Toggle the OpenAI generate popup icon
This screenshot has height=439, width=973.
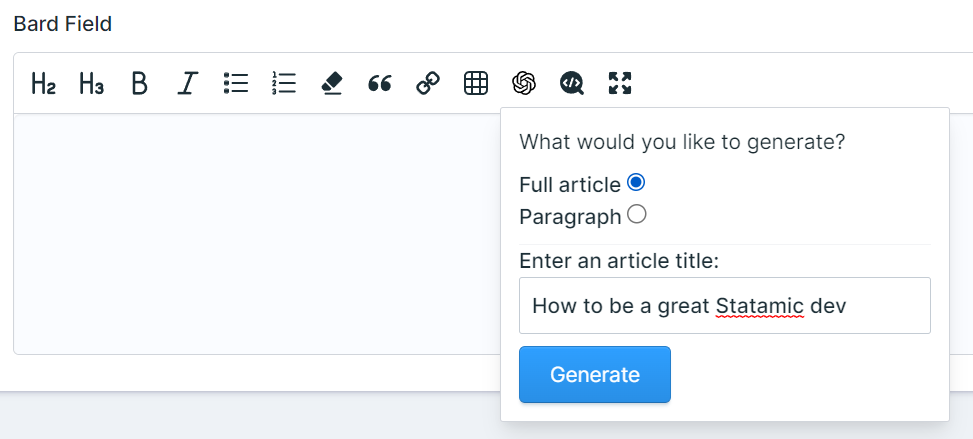point(524,83)
